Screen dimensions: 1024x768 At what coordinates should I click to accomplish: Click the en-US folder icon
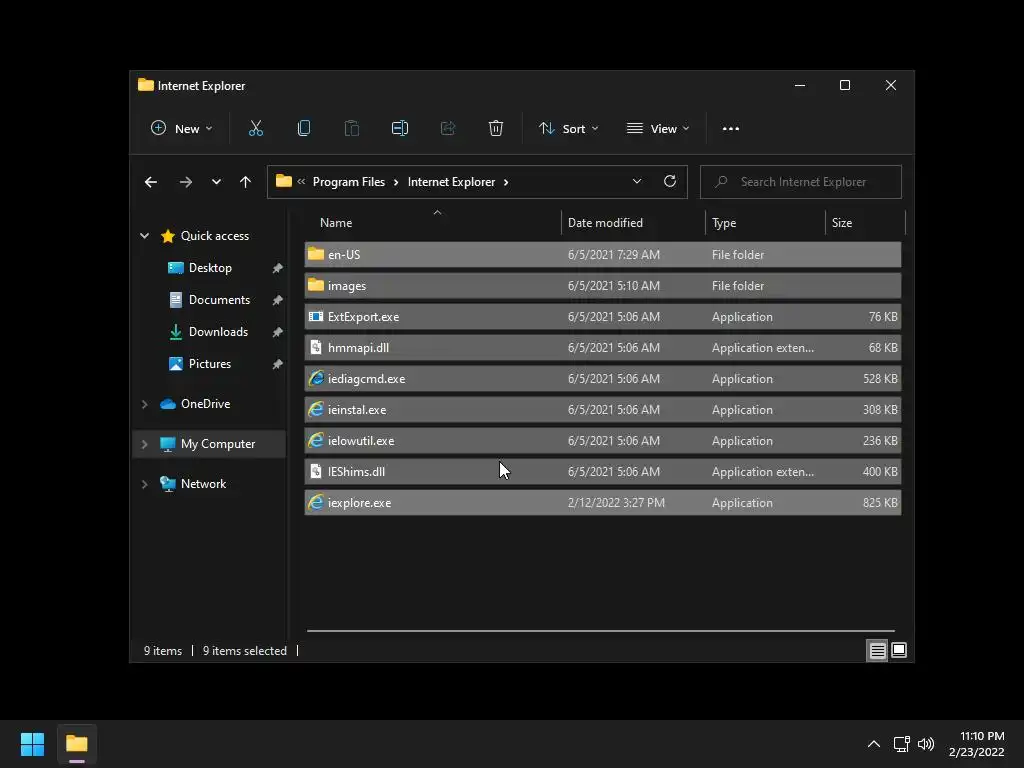pyautogui.click(x=316, y=254)
